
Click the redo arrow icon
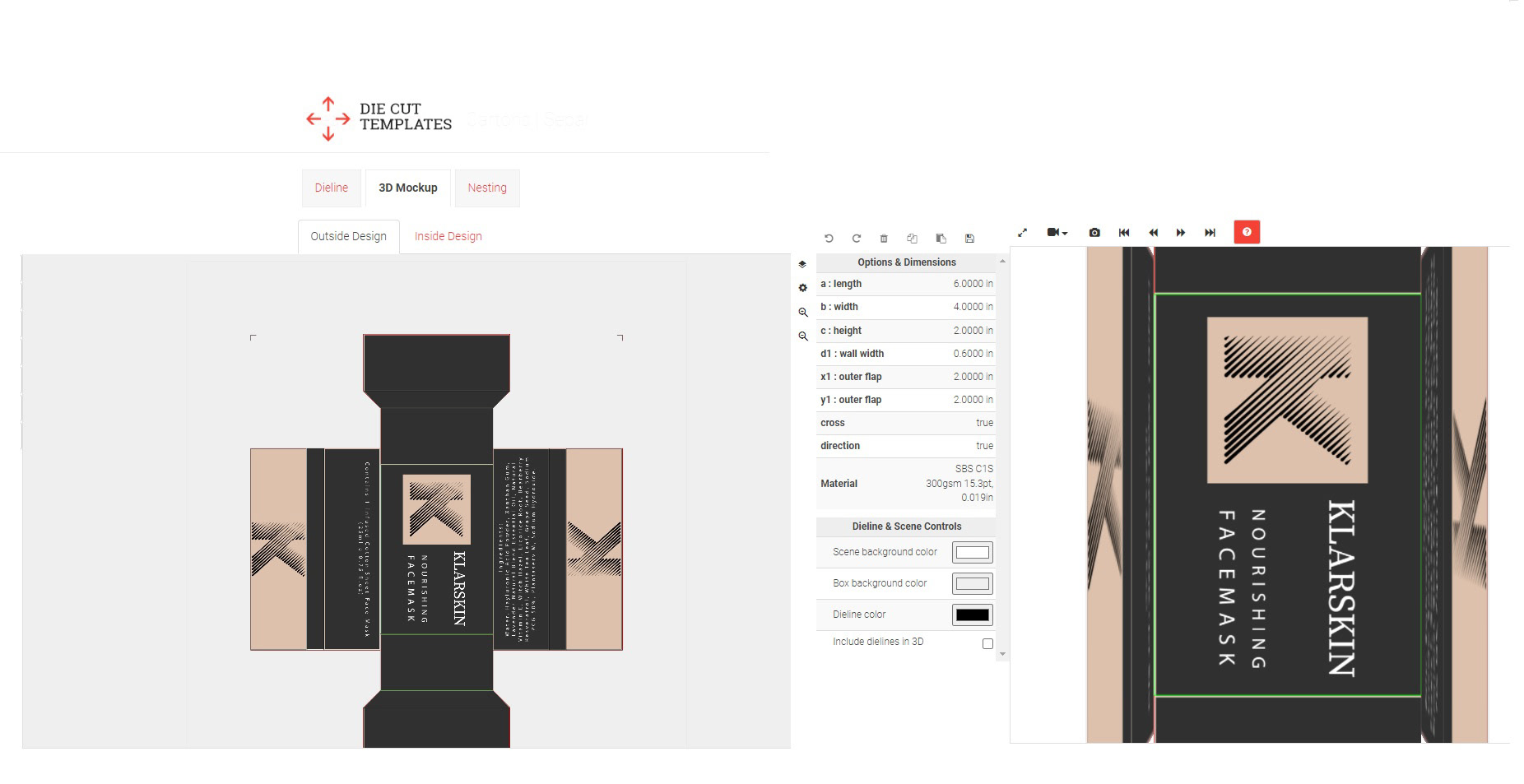856,239
